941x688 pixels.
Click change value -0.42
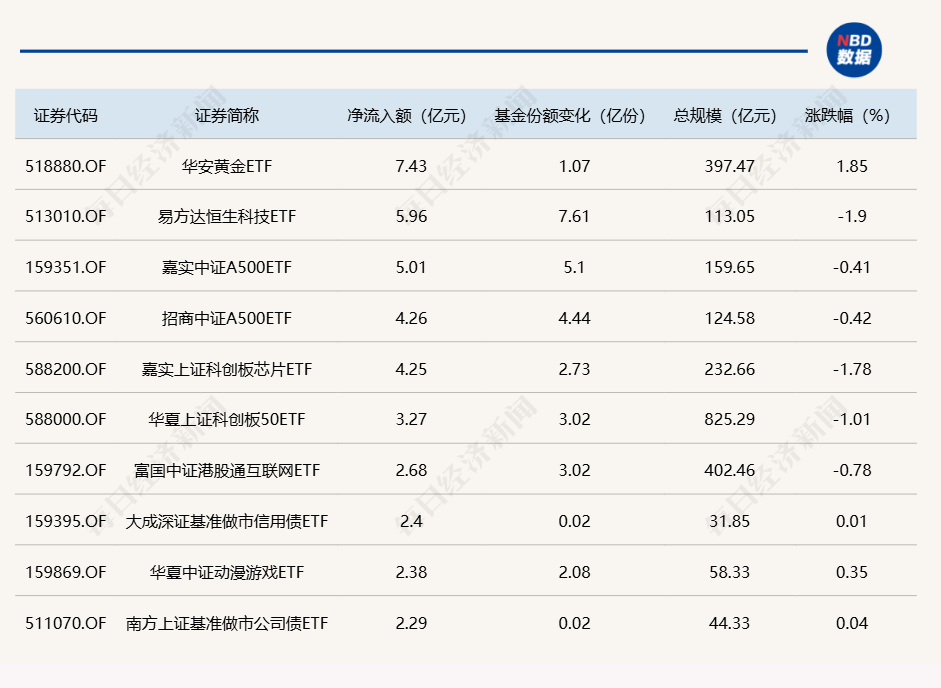tap(852, 318)
